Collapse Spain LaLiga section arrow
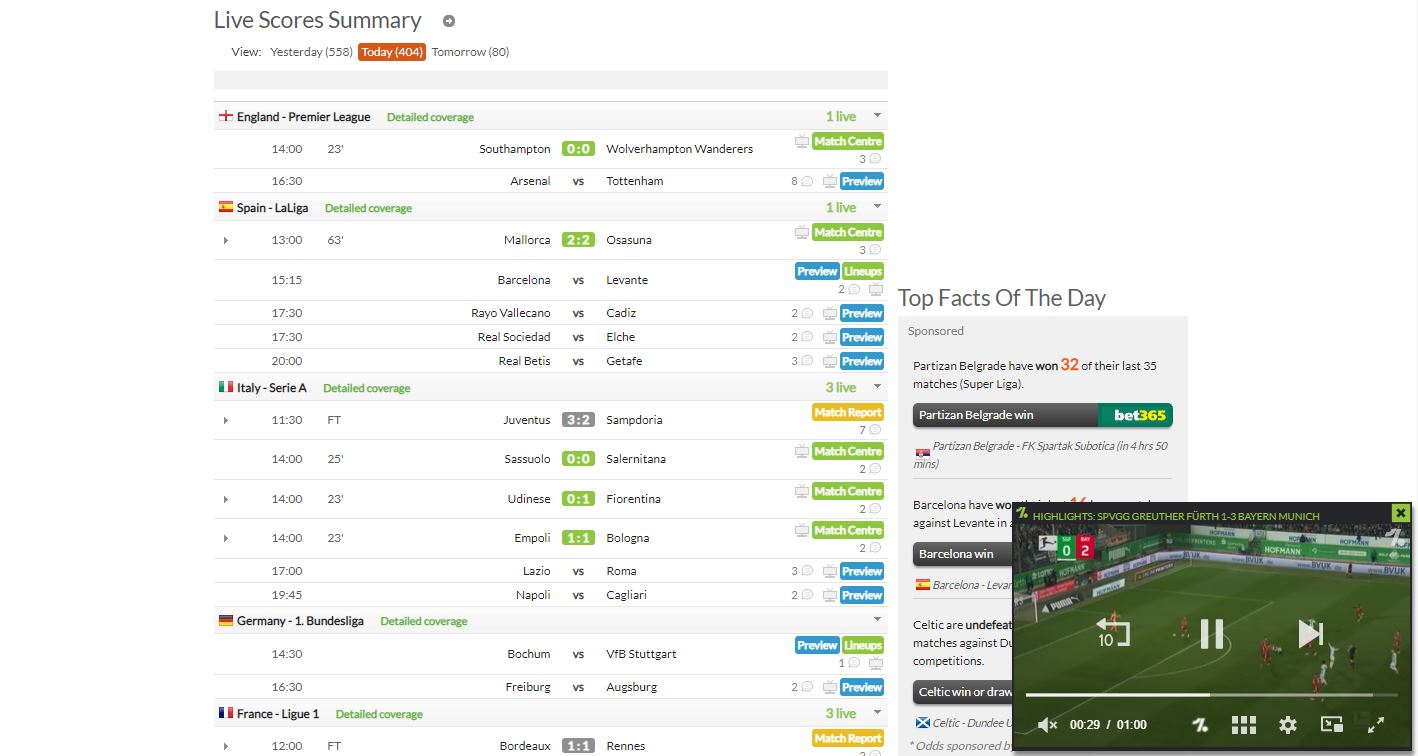The image size is (1418, 756). pos(877,207)
